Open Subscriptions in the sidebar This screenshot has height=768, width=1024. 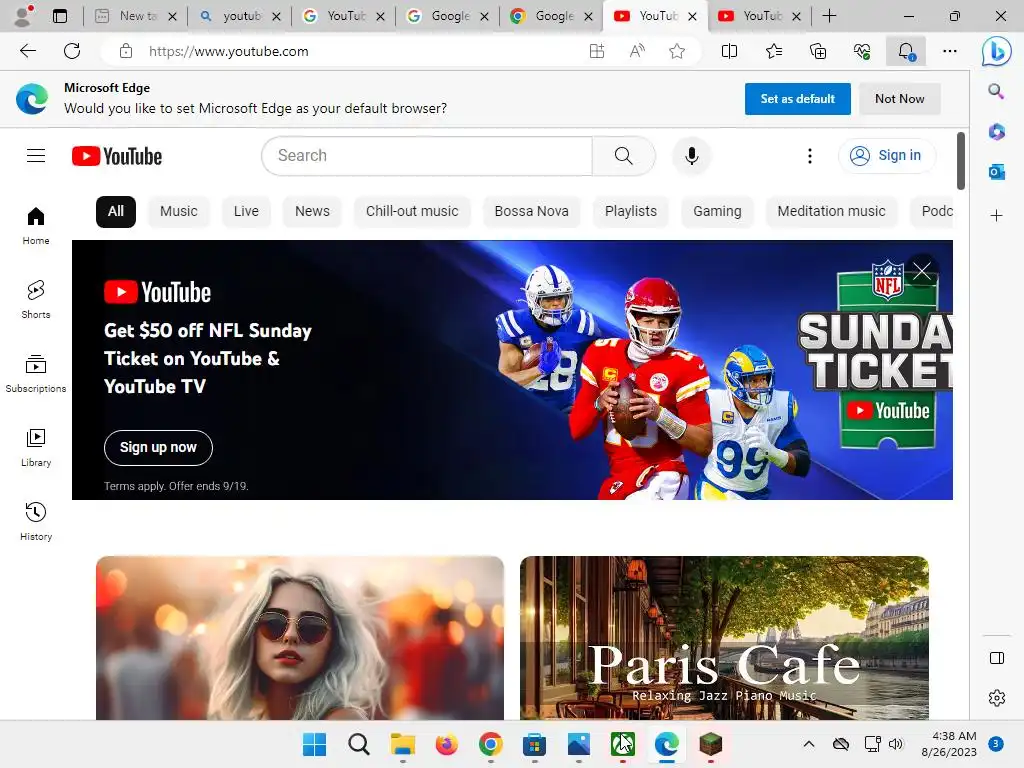[x=36, y=374]
